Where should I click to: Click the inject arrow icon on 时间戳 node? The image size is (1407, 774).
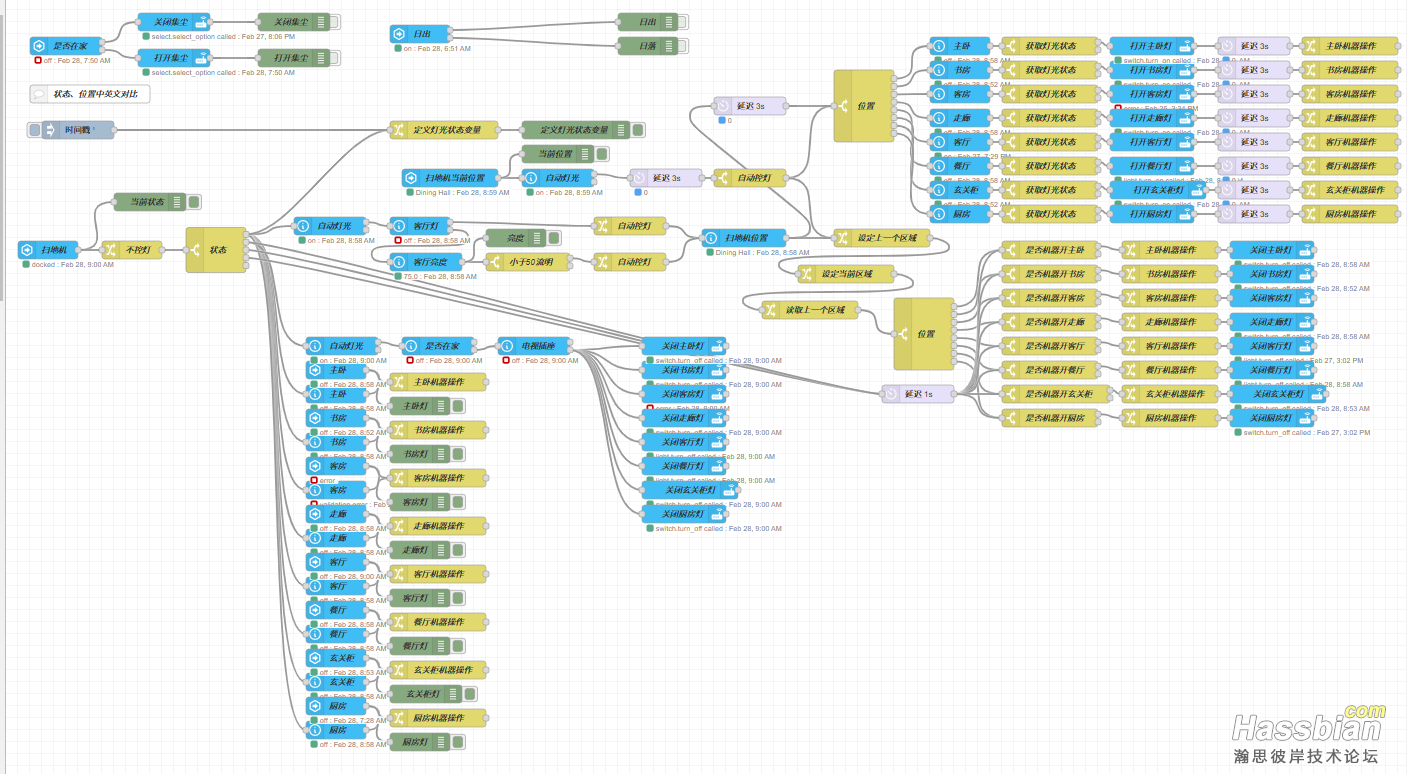coord(50,130)
